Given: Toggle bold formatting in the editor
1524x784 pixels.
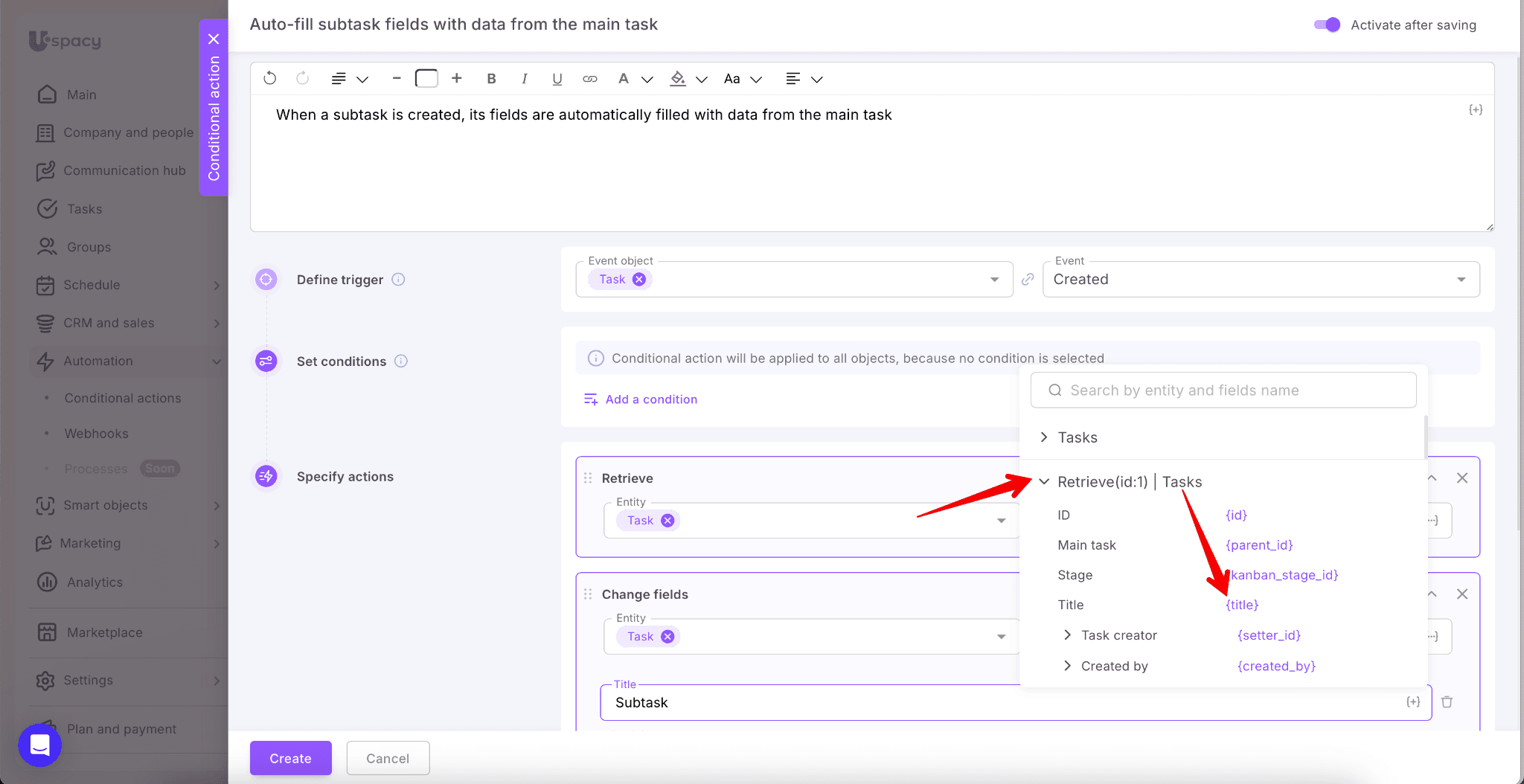Looking at the screenshot, I should point(491,79).
